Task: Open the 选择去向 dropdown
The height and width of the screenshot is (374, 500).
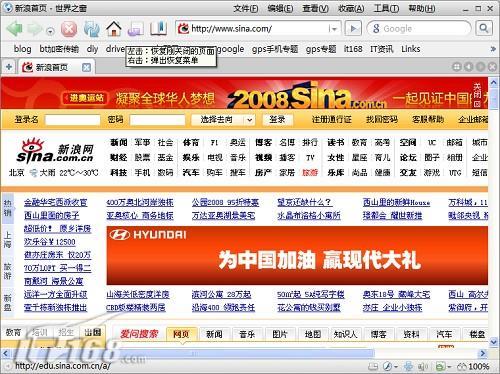Action: pyautogui.click(x=223, y=120)
